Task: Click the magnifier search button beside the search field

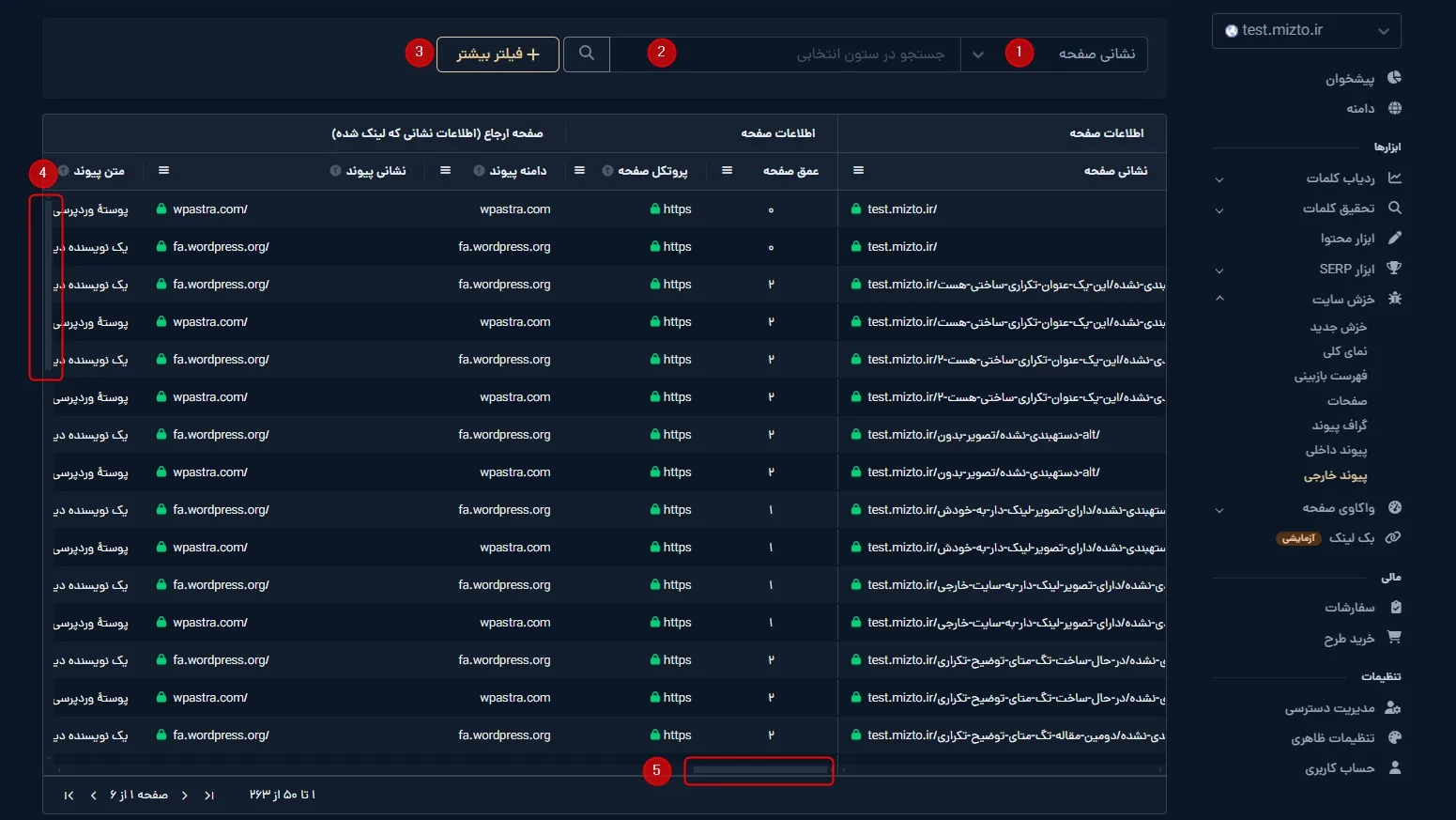Action: (x=587, y=54)
